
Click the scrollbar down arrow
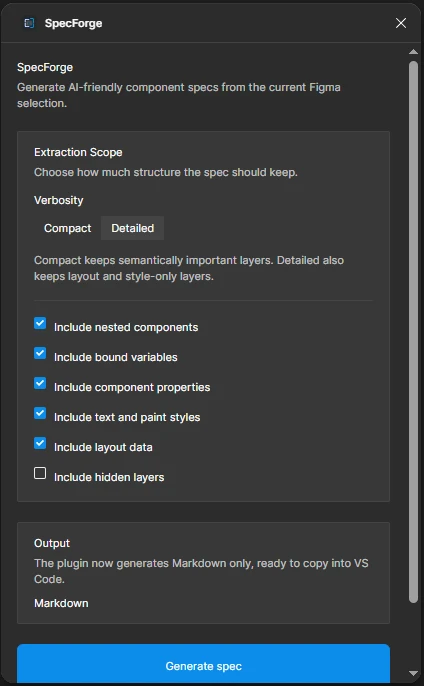pyautogui.click(x=413, y=673)
